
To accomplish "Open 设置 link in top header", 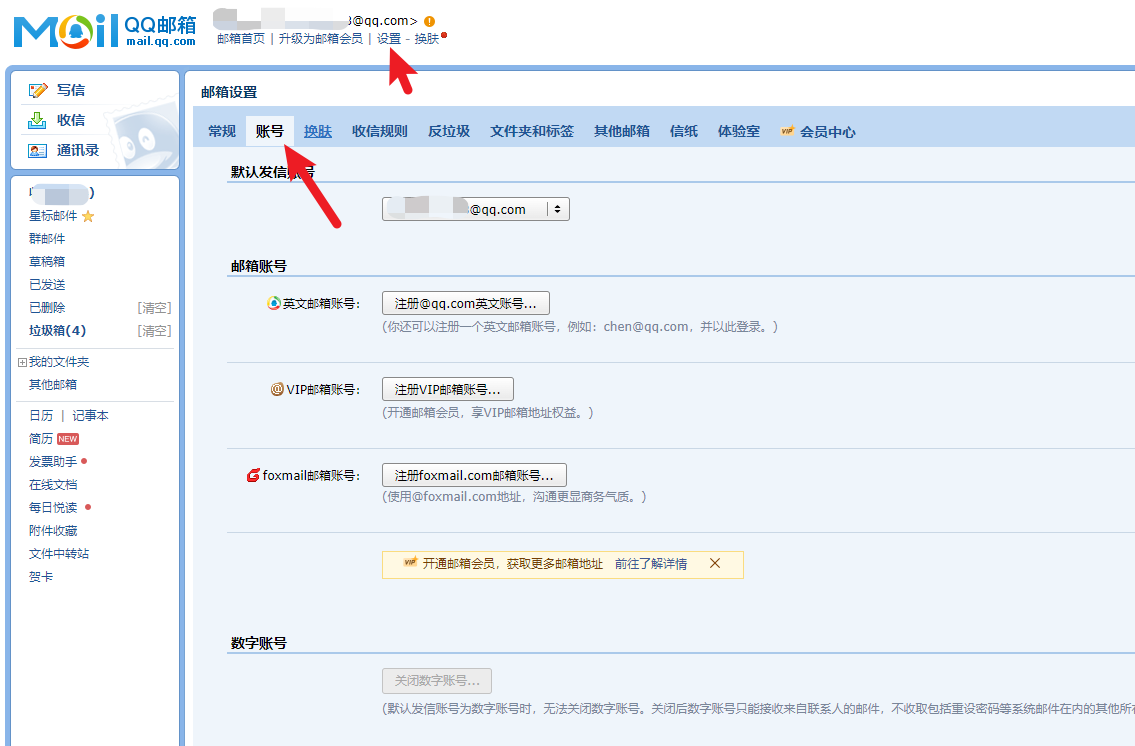I will click(x=389, y=38).
